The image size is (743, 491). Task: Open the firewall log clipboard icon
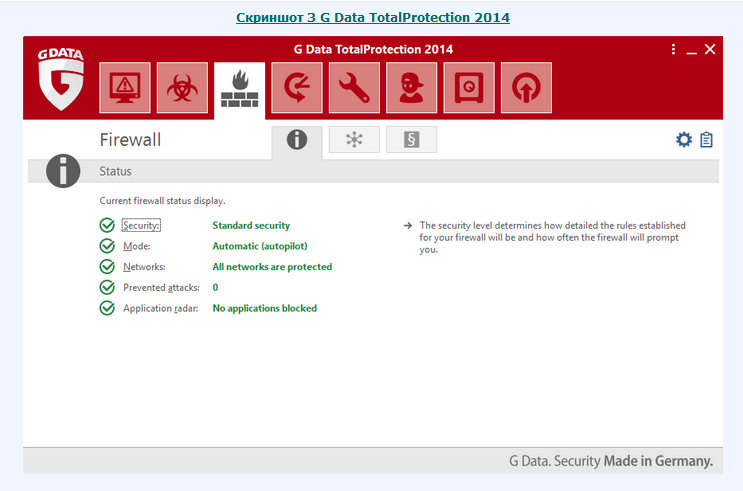(x=707, y=140)
